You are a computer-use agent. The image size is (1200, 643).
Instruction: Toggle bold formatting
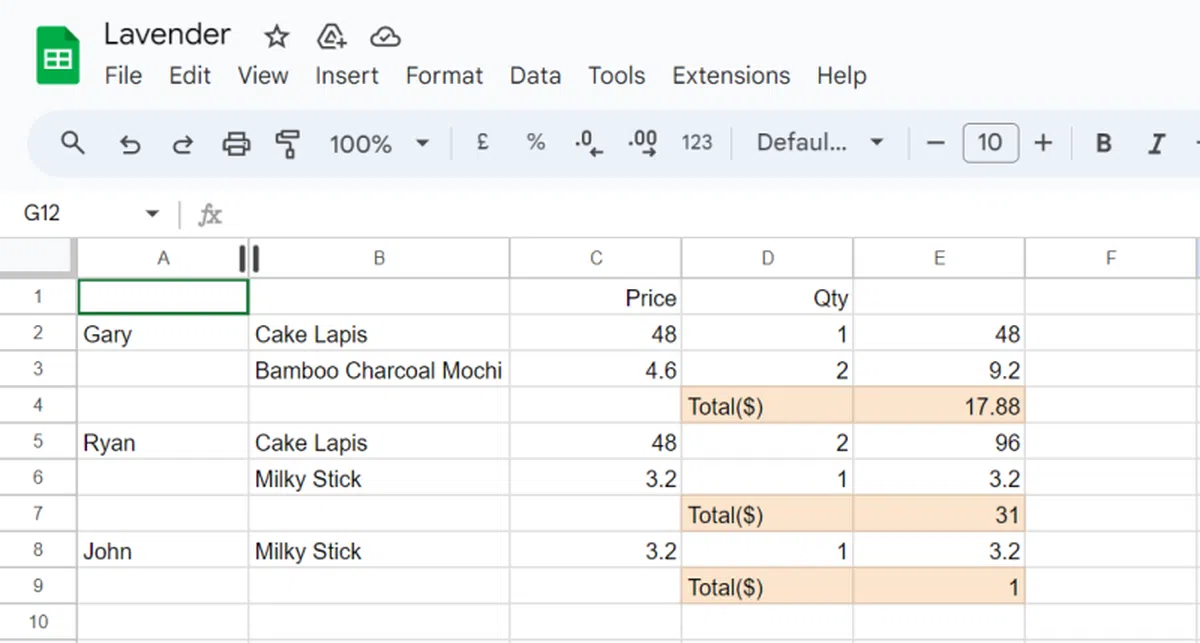(x=1103, y=144)
